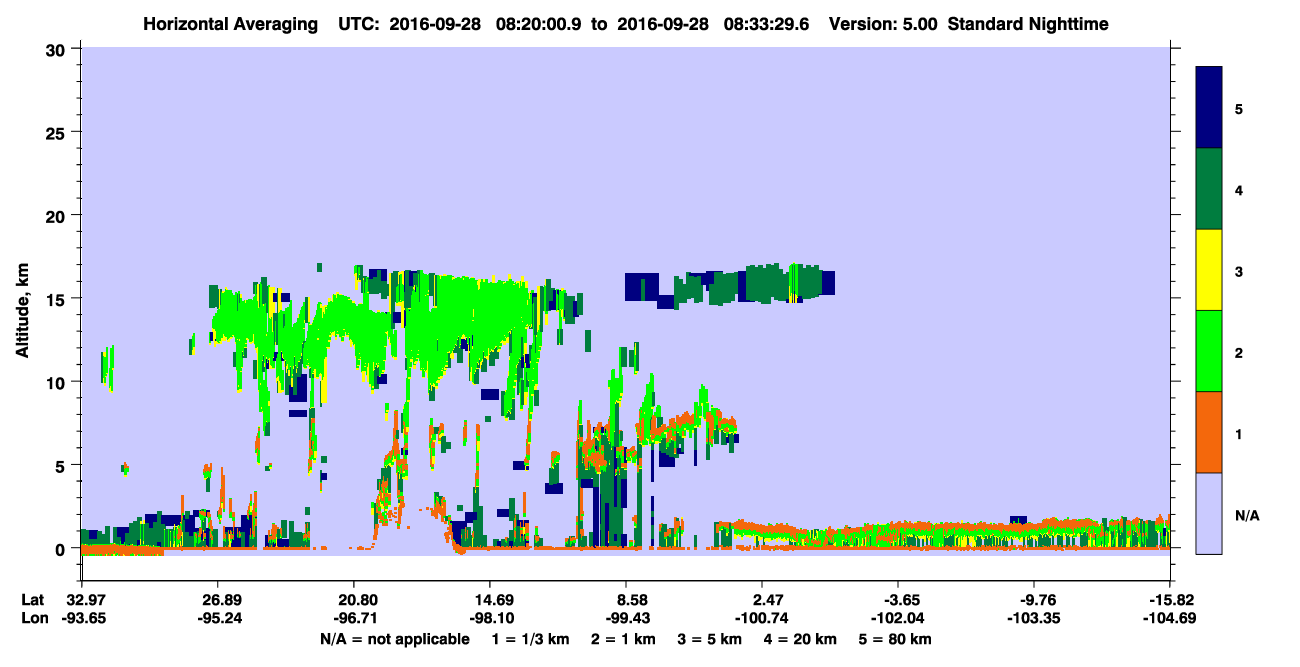This screenshot has height=667, width=1300.
Task: Click the 'Version: 5.00' text
Action: (x=883, y=23)
